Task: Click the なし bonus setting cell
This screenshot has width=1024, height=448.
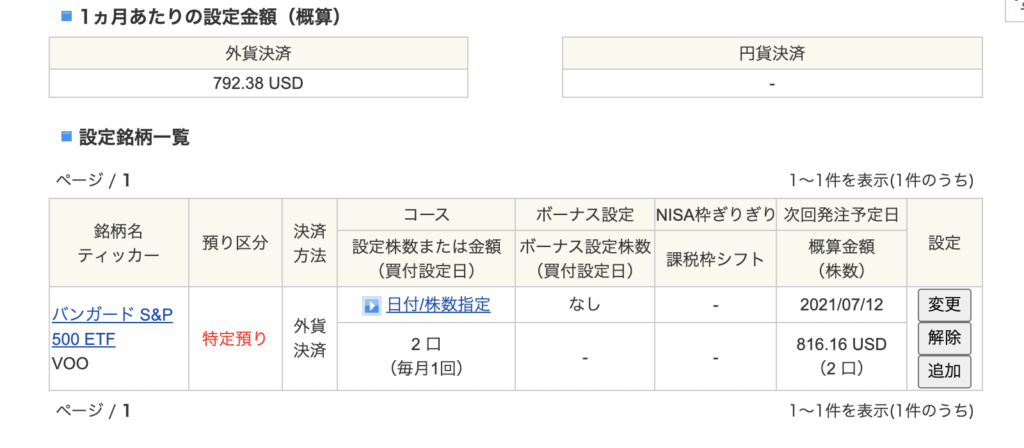Action: pyautogui.click(x=585, y=305)
